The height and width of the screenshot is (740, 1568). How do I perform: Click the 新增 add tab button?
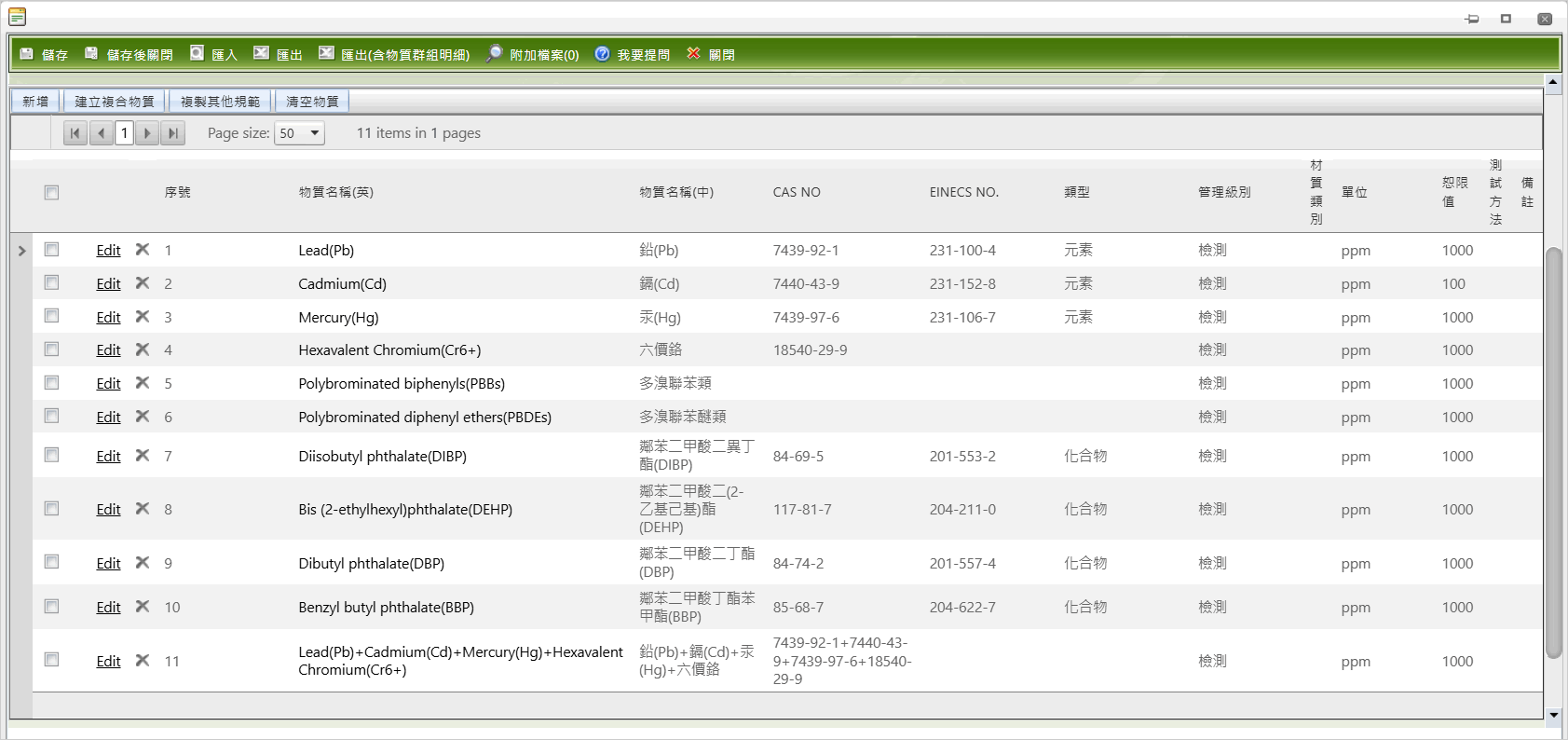35,101
